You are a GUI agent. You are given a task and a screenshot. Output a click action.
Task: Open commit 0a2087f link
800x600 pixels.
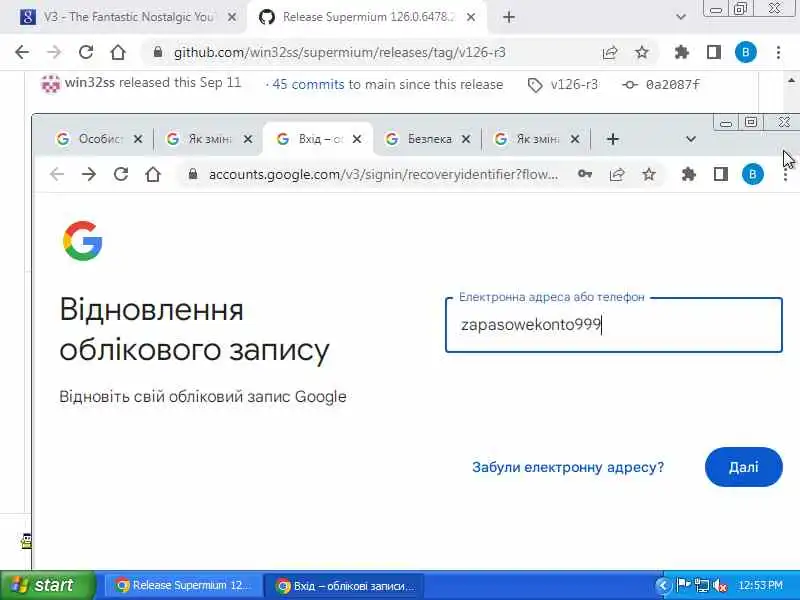click(x=672, y=84)
